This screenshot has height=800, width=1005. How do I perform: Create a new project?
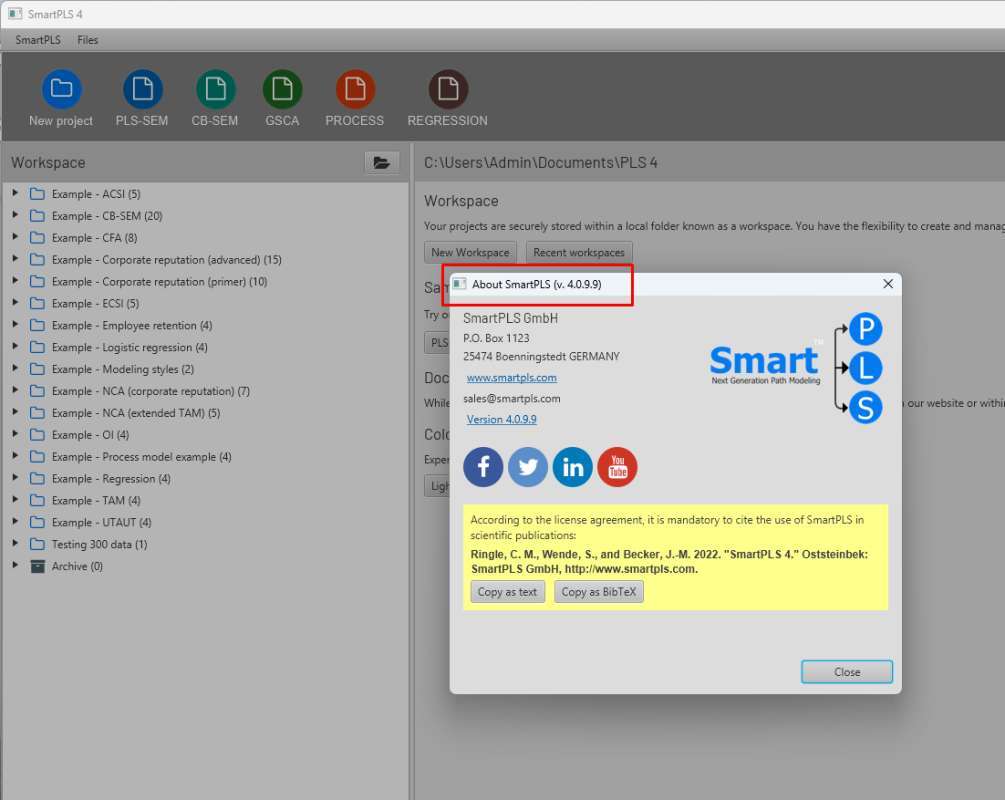(x=60, y=96)
